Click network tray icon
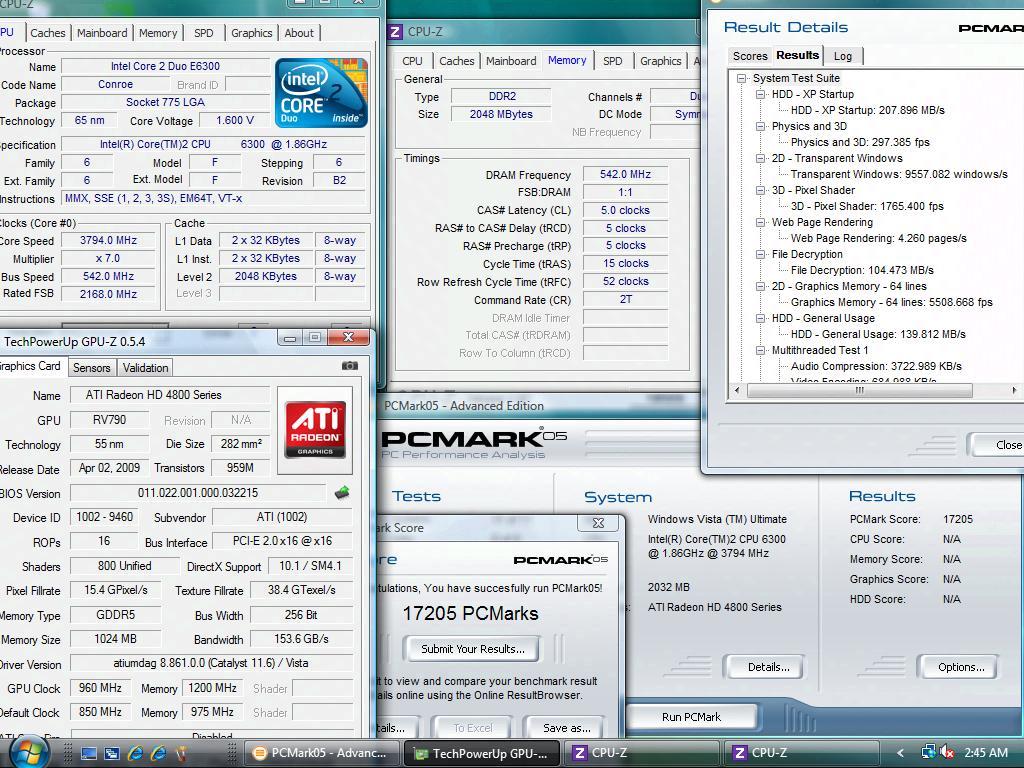This screenshot has height=768, width=1024. click(x=927, y=753)
